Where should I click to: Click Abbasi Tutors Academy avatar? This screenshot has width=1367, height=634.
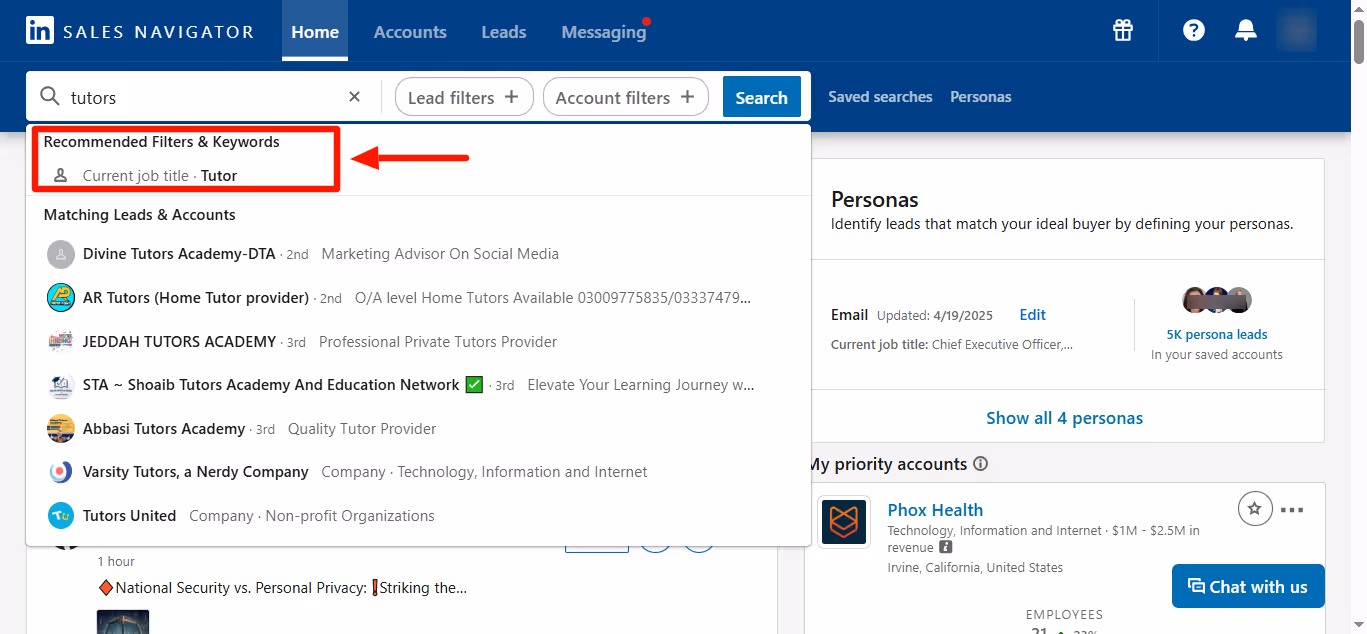[x=61, y=428]
